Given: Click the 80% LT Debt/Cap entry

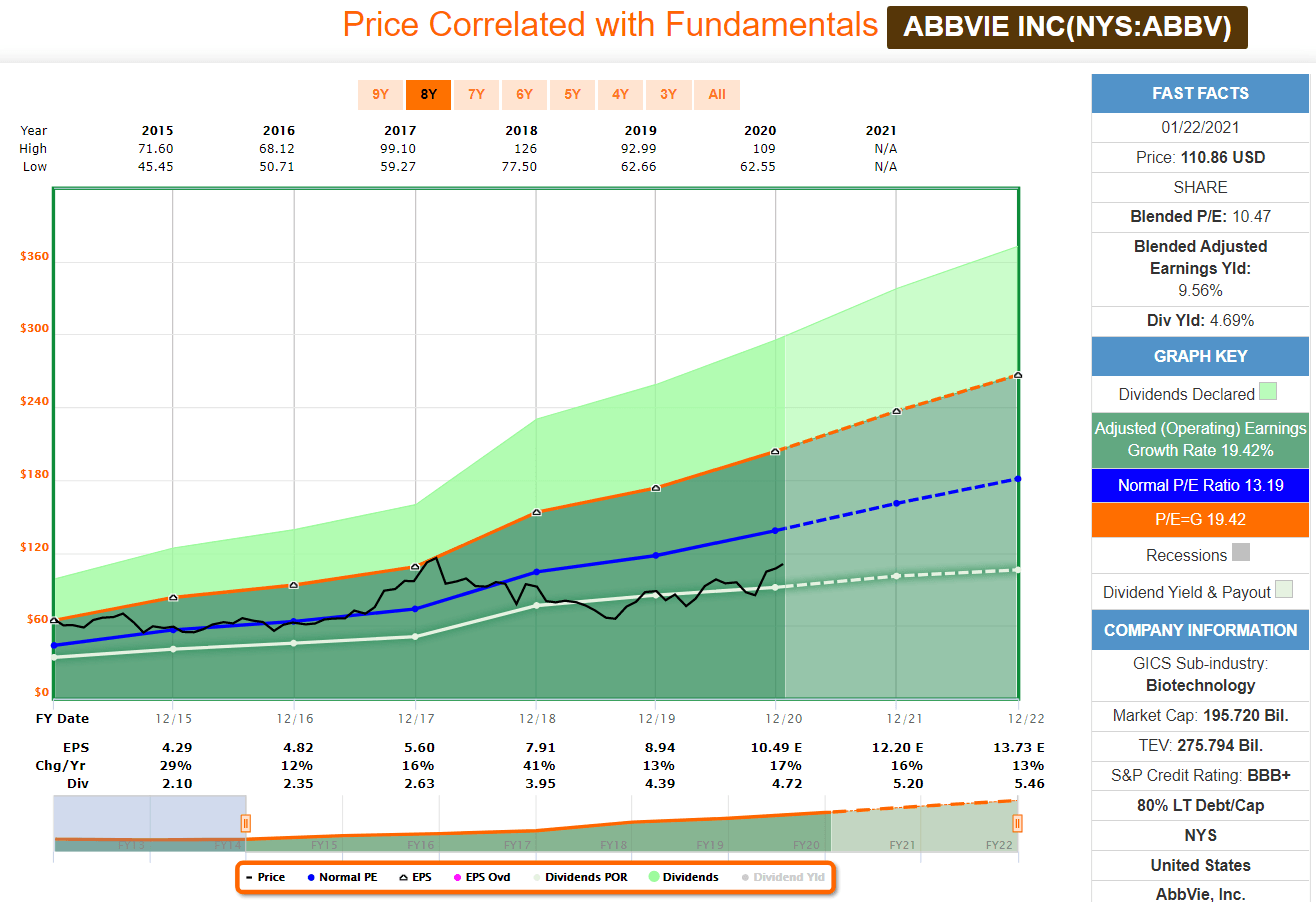Looking at the screenshot, I should coord(1200,805).
